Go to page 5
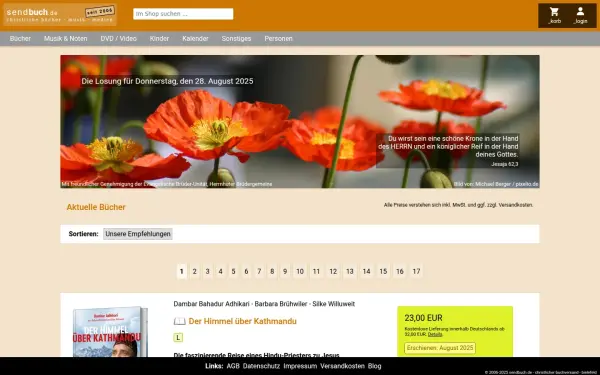This screenshot has height=375, width=600. pos(233,271)
